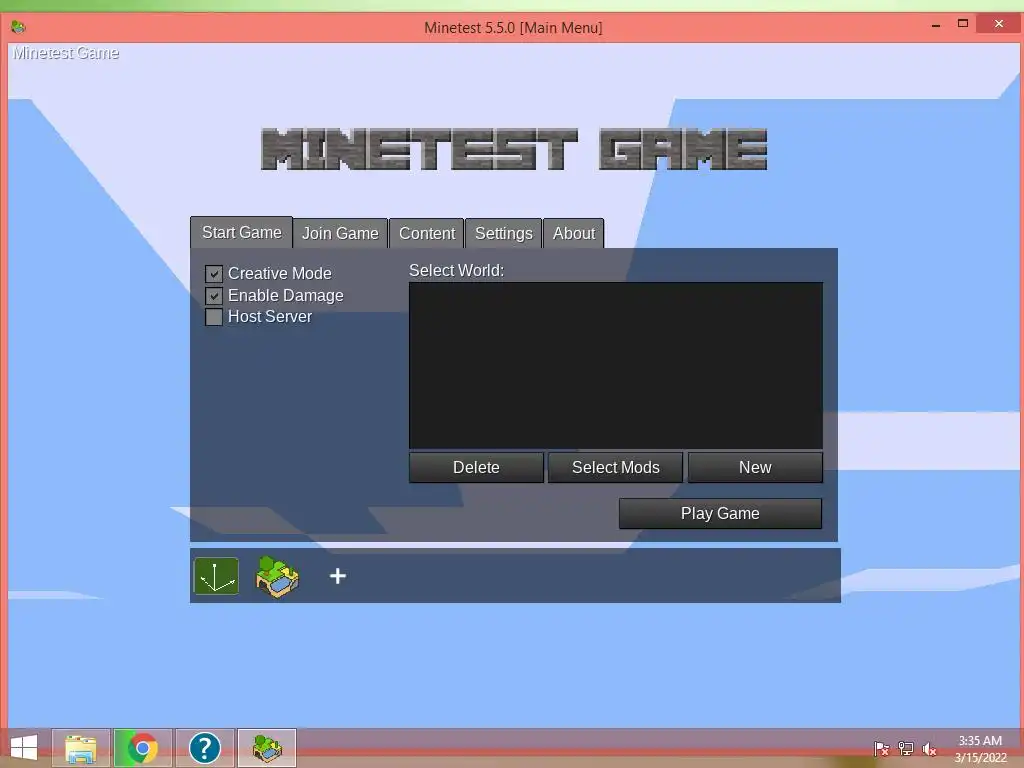The height and width of the screenshot is (768, 1024).
Task: Click the taskbar clock showing 3:35 AM
Action: [980, 748]
